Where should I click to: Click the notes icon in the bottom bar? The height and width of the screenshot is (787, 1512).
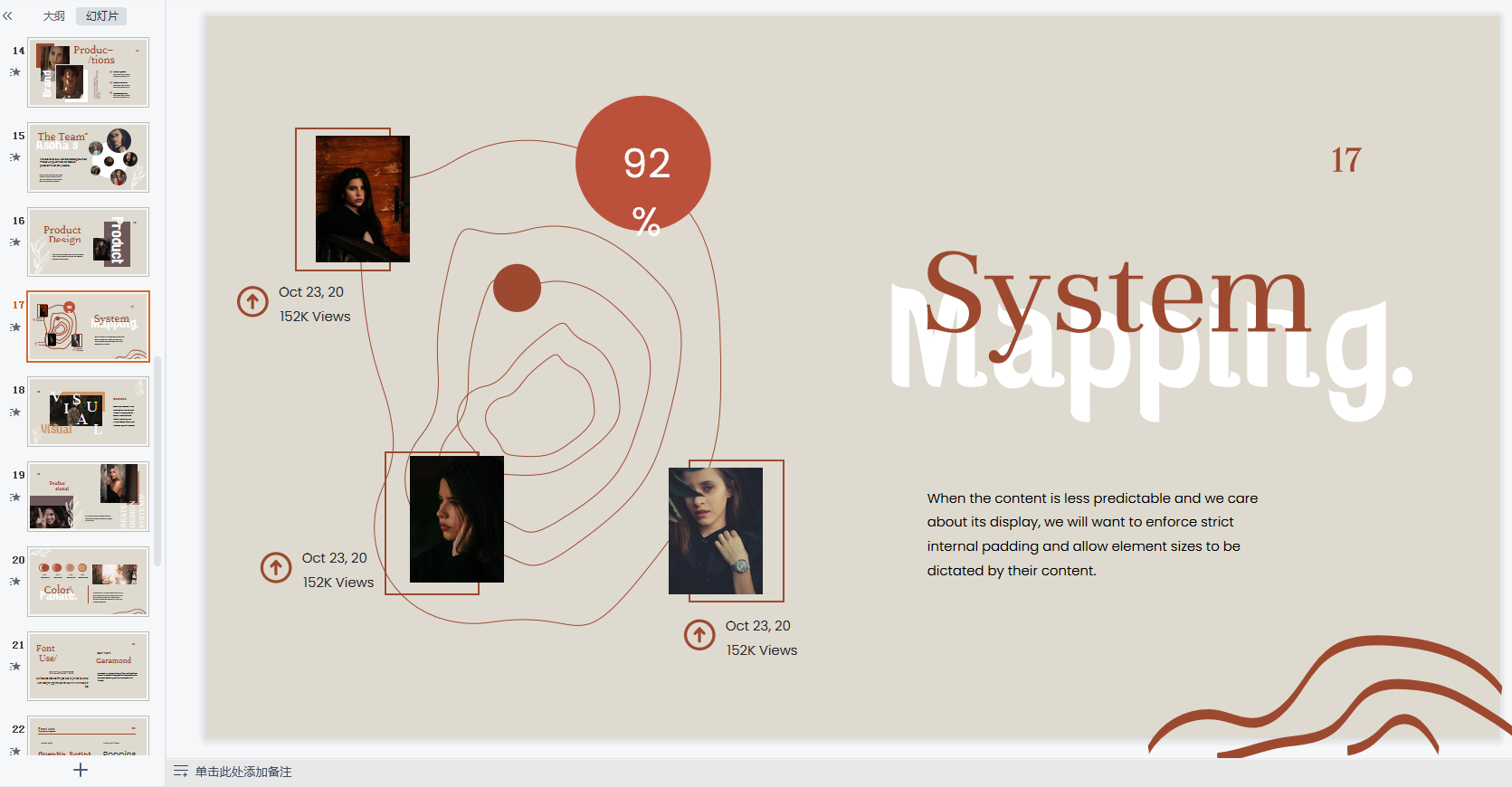tap(181, 772)
